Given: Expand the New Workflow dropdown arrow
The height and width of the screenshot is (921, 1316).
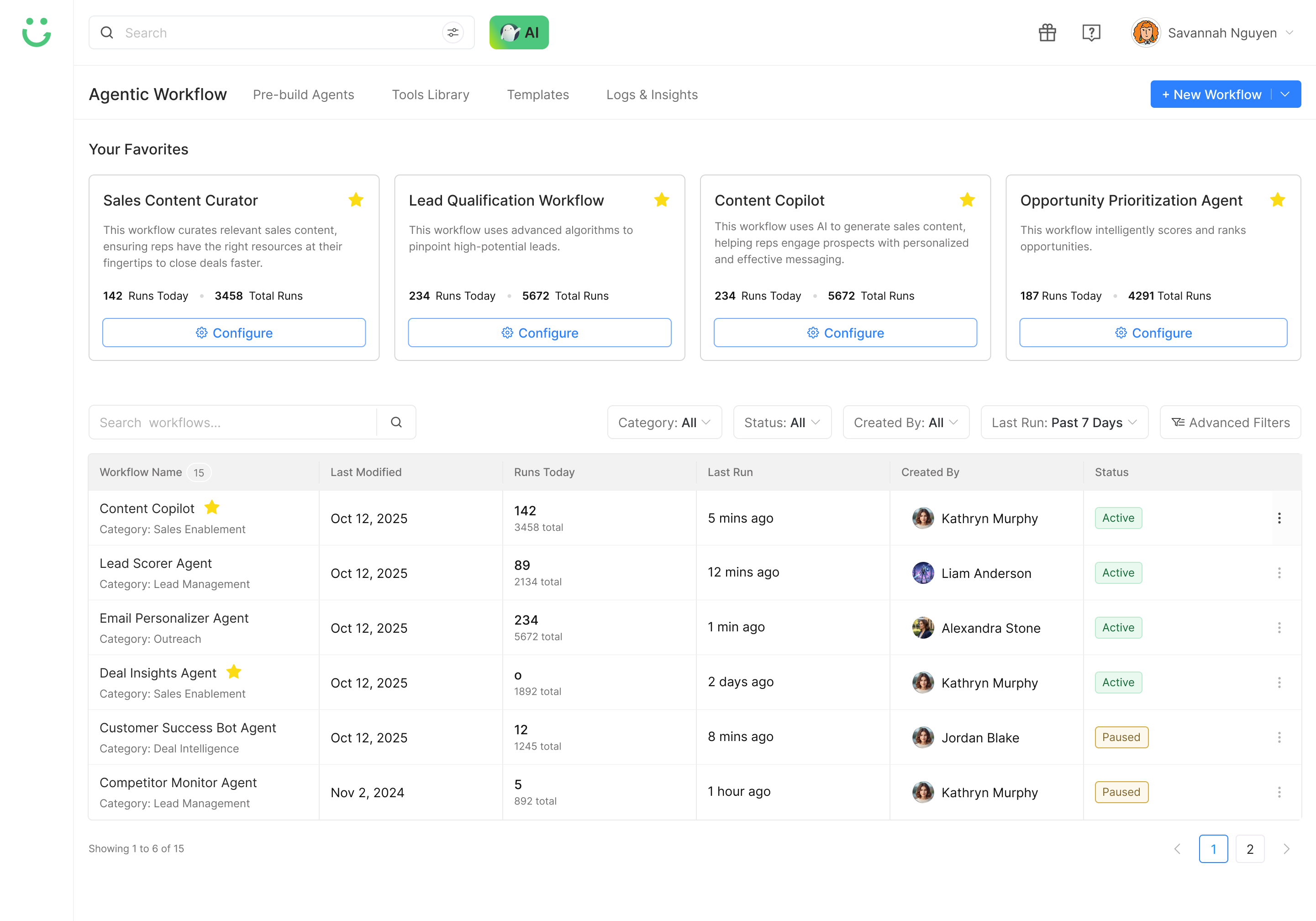Looking at the screenshot, I should [x=1285, y=94].
